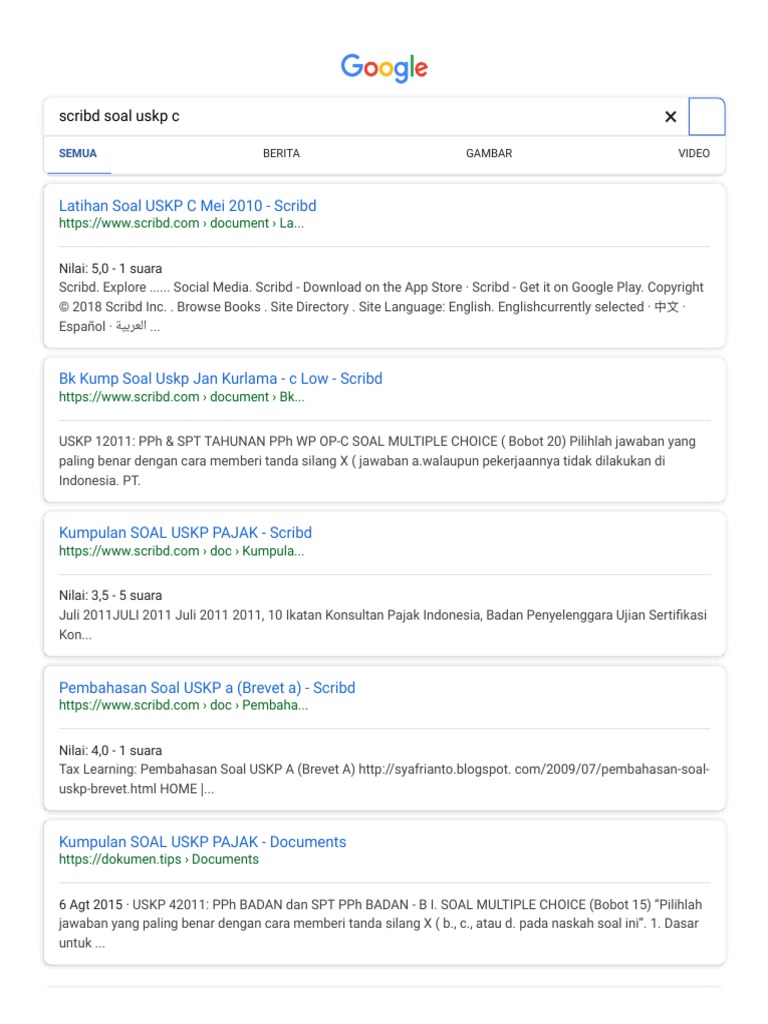Click the search field with 'scribd soal uskp c'
Image resolution: width=768 pixels, height=1024 pixels.
click(x=350, y=117)
